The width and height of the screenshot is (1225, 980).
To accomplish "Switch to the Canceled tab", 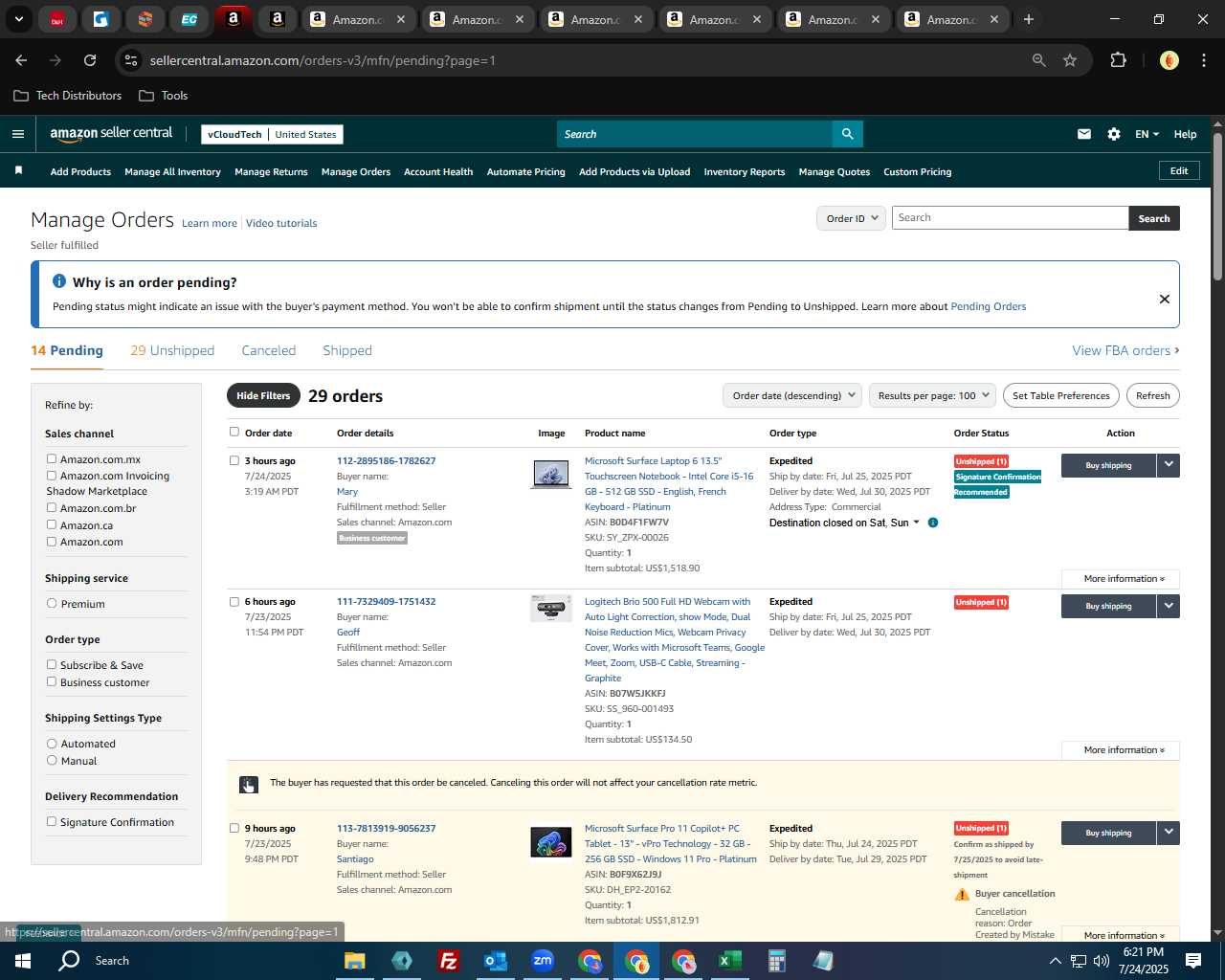I will (x=269, y=350).
